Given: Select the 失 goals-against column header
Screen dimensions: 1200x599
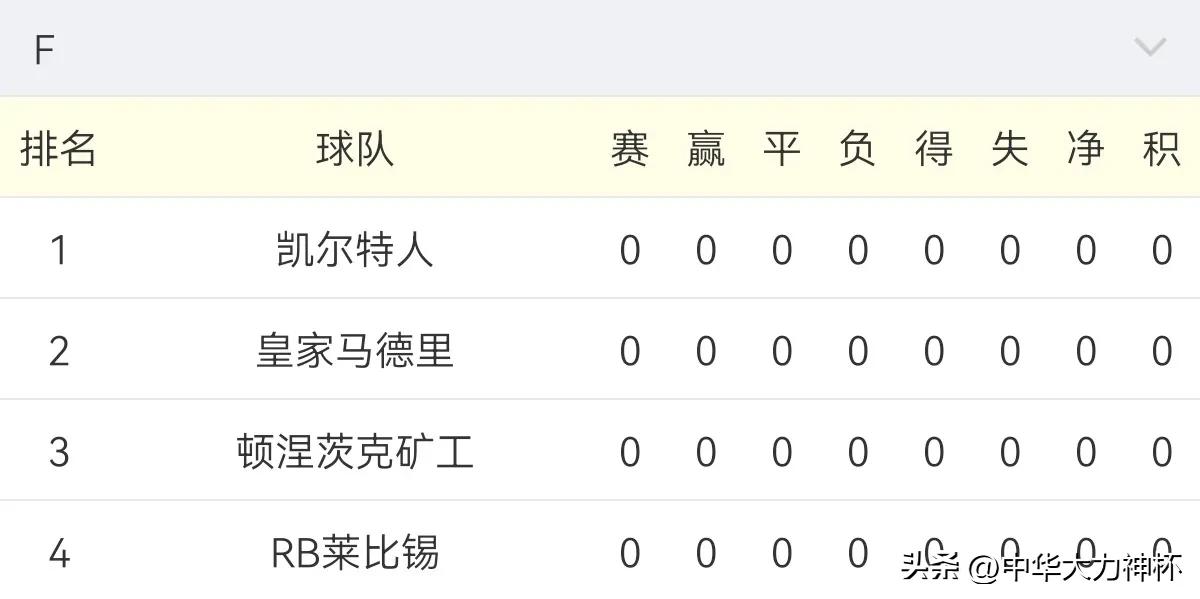Looking at the screenshot, I should pyautogui.click(x=1009, y=147).
